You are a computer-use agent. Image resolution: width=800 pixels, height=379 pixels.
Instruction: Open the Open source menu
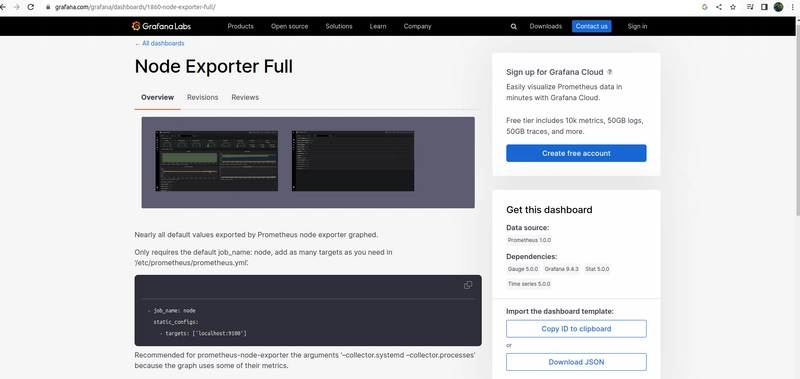(x=289, y=27)
